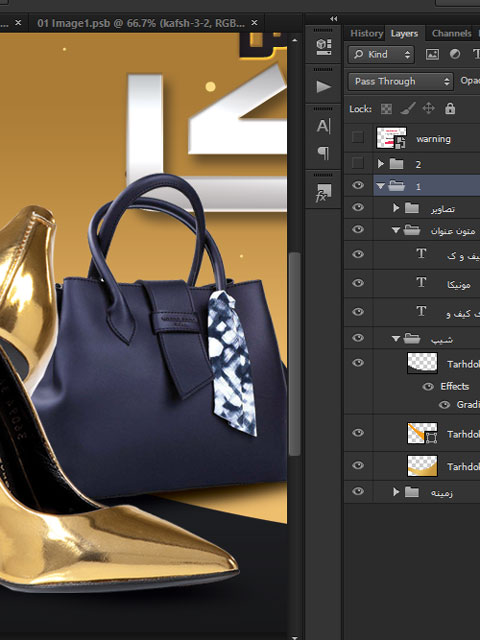
Task: Collapse the شیپ layer group
Action: pyautogui.click(x=395, y=338)
